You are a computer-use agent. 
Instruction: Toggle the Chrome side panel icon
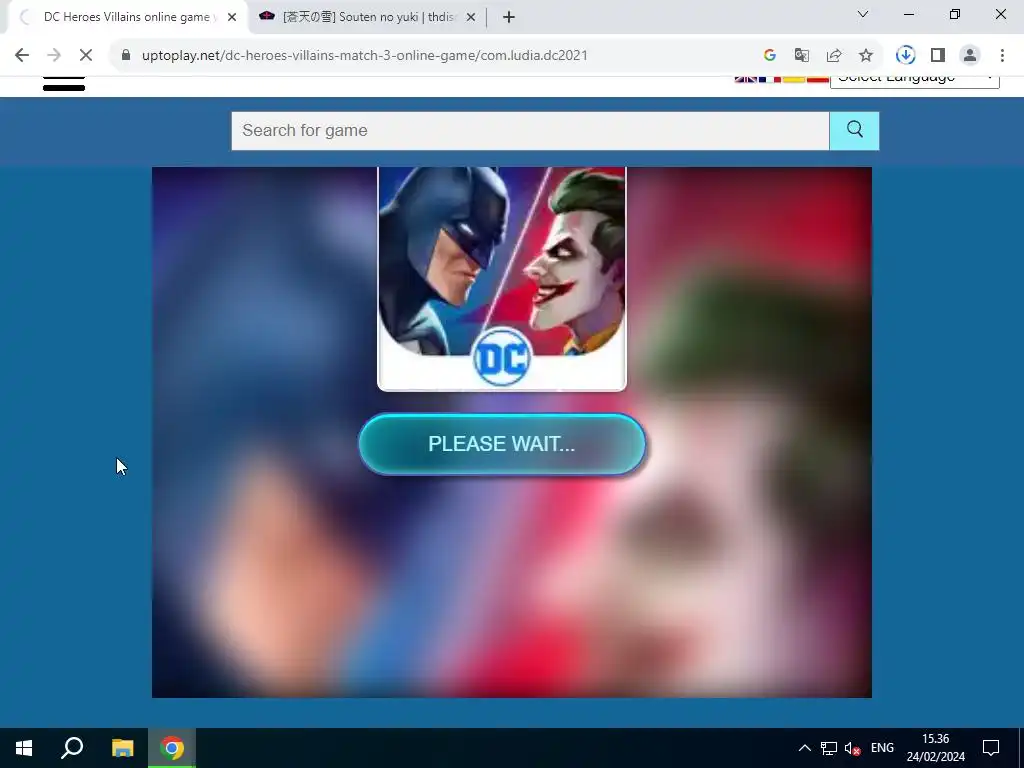click(x=938, y=56)
